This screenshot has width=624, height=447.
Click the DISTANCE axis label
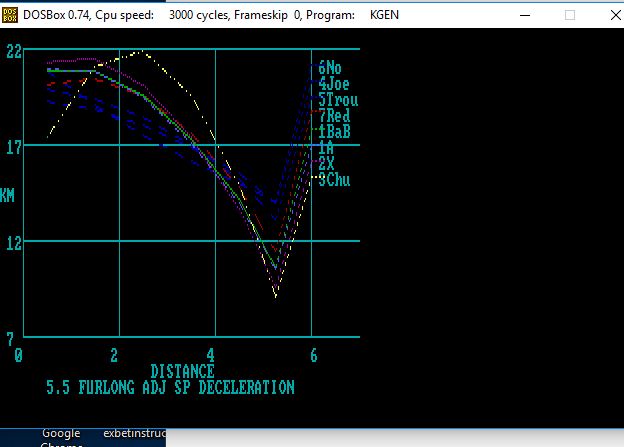pos(182,371)
